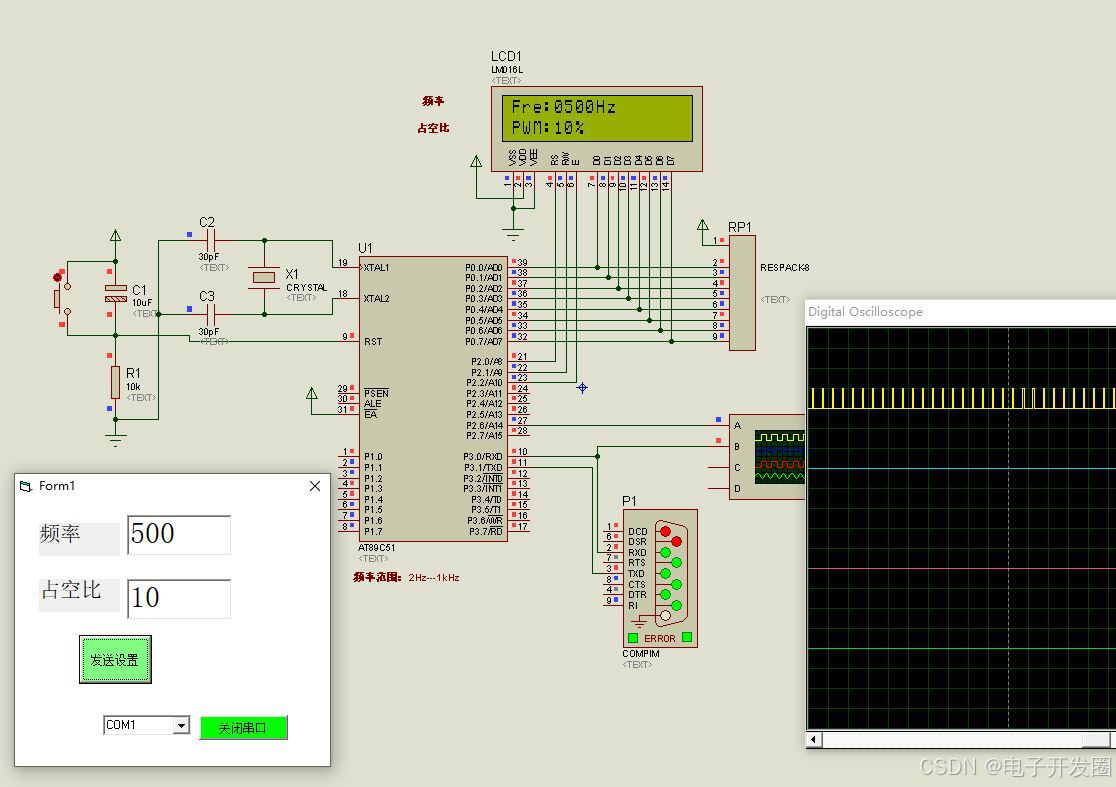Click the Fre:0500Hz line on the LCD
Viewport: 1116px width, 787px height.
pos(564,107)
